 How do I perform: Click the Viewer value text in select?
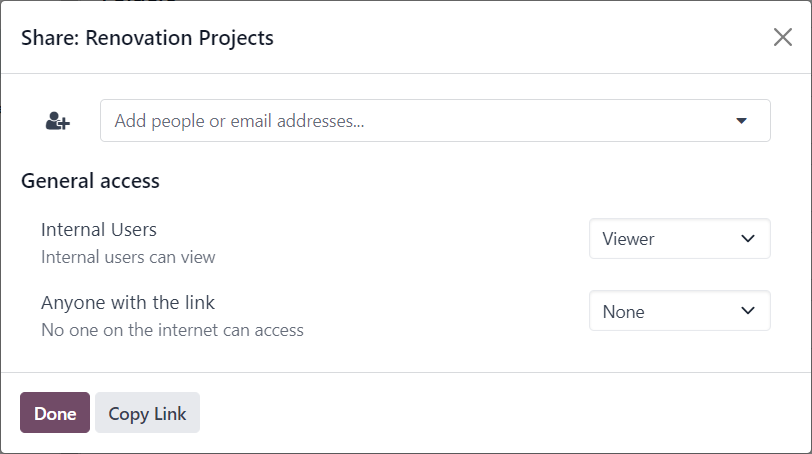click(628, 239)
